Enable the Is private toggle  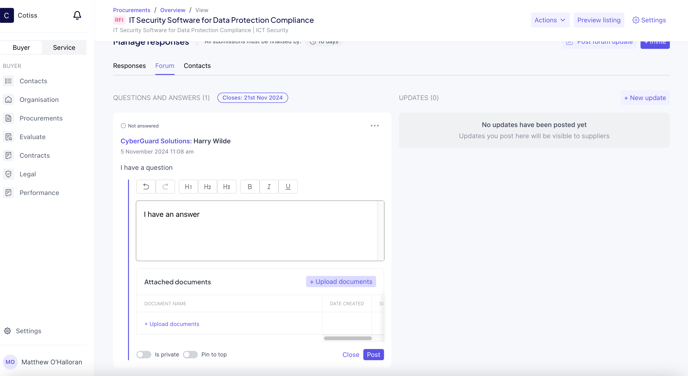(x=143, y=355)
